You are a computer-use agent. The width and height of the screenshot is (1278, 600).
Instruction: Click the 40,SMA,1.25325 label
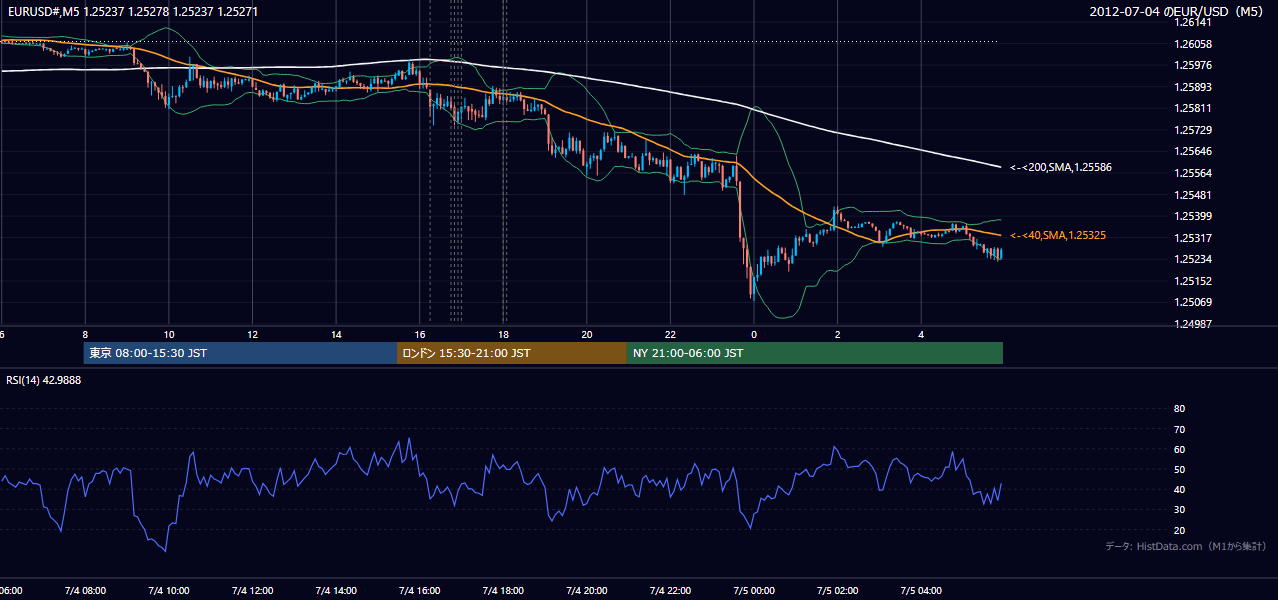click(x=1058, y=235)
